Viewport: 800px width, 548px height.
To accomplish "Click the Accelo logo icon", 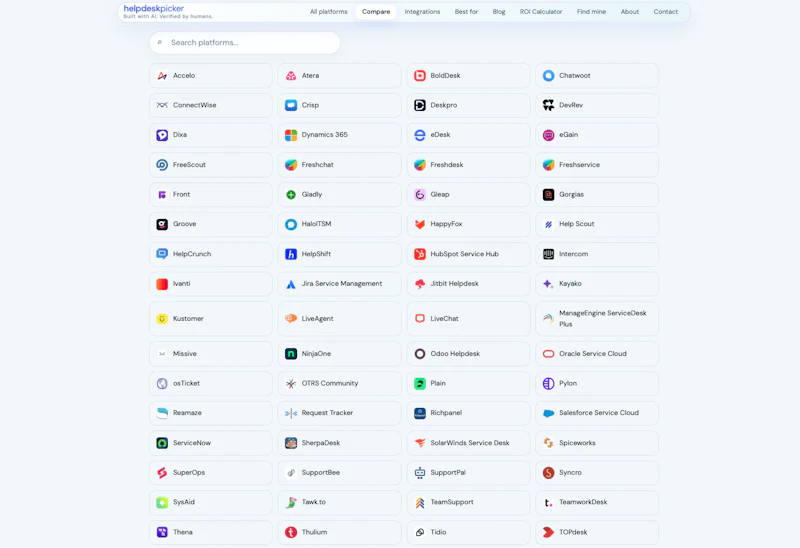I will pos(162,76).
